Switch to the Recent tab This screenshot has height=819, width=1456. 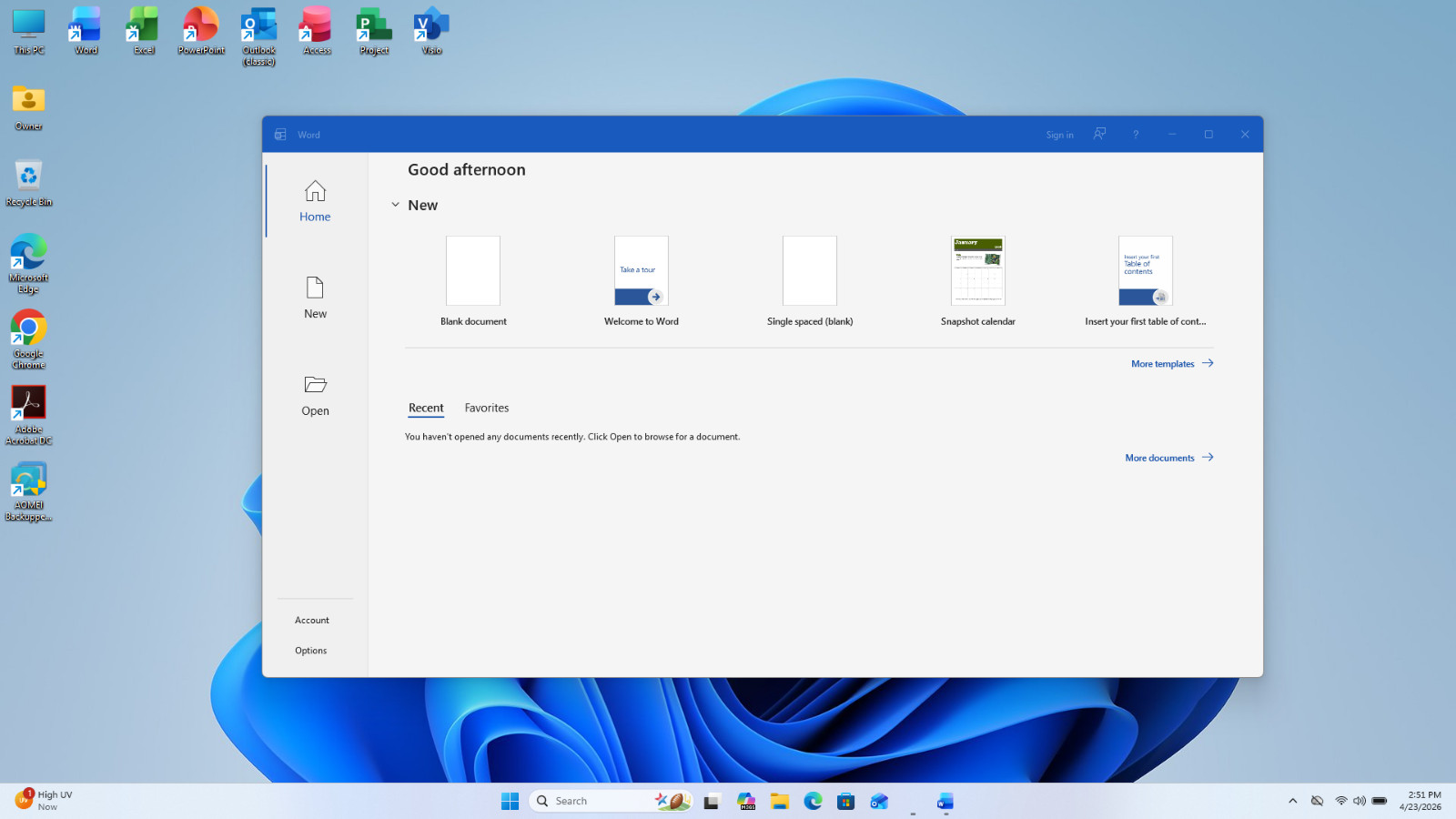click(x=426, y=408)
